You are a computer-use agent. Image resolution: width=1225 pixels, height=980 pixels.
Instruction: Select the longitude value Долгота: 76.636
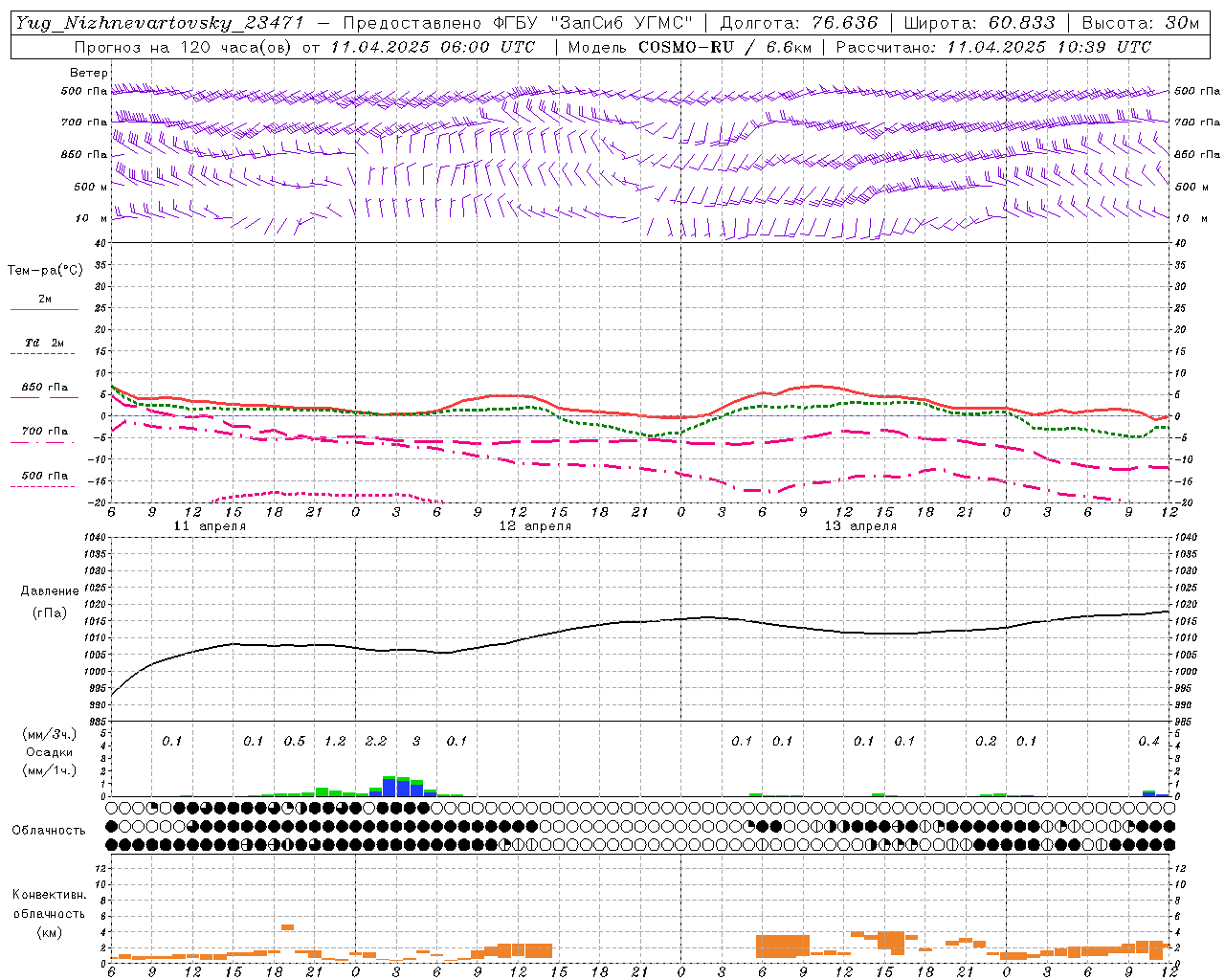pyautogui.click(x=798, y=23)
